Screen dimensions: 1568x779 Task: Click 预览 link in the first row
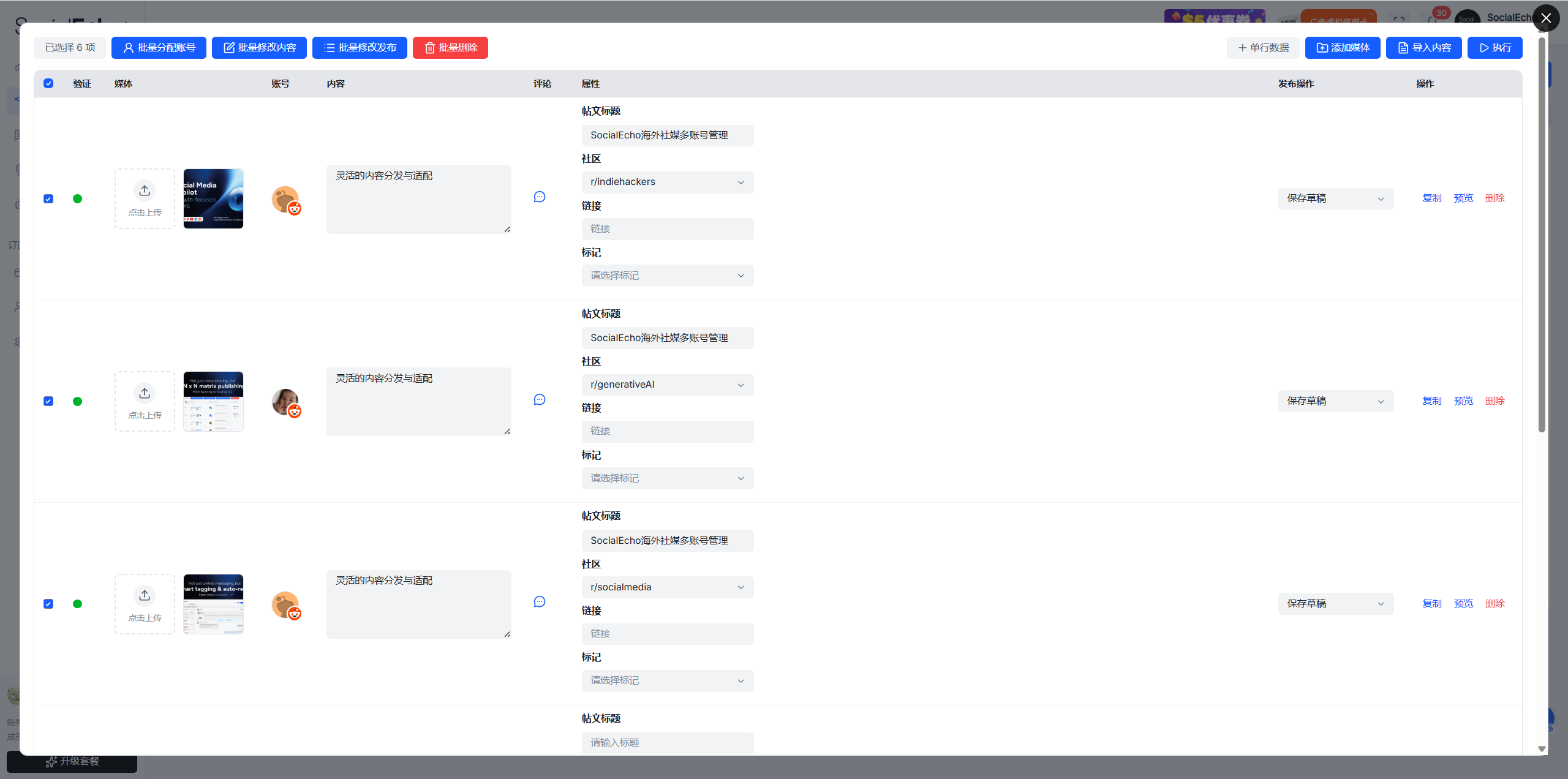click(x=1463, y=198)
